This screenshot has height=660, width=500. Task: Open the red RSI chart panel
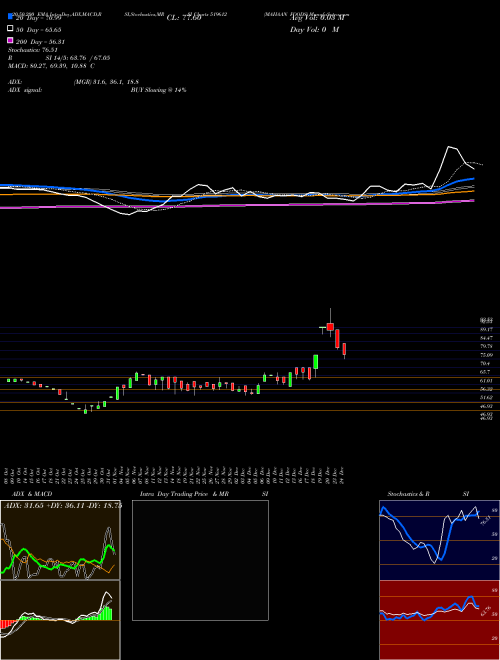point(439,620)
